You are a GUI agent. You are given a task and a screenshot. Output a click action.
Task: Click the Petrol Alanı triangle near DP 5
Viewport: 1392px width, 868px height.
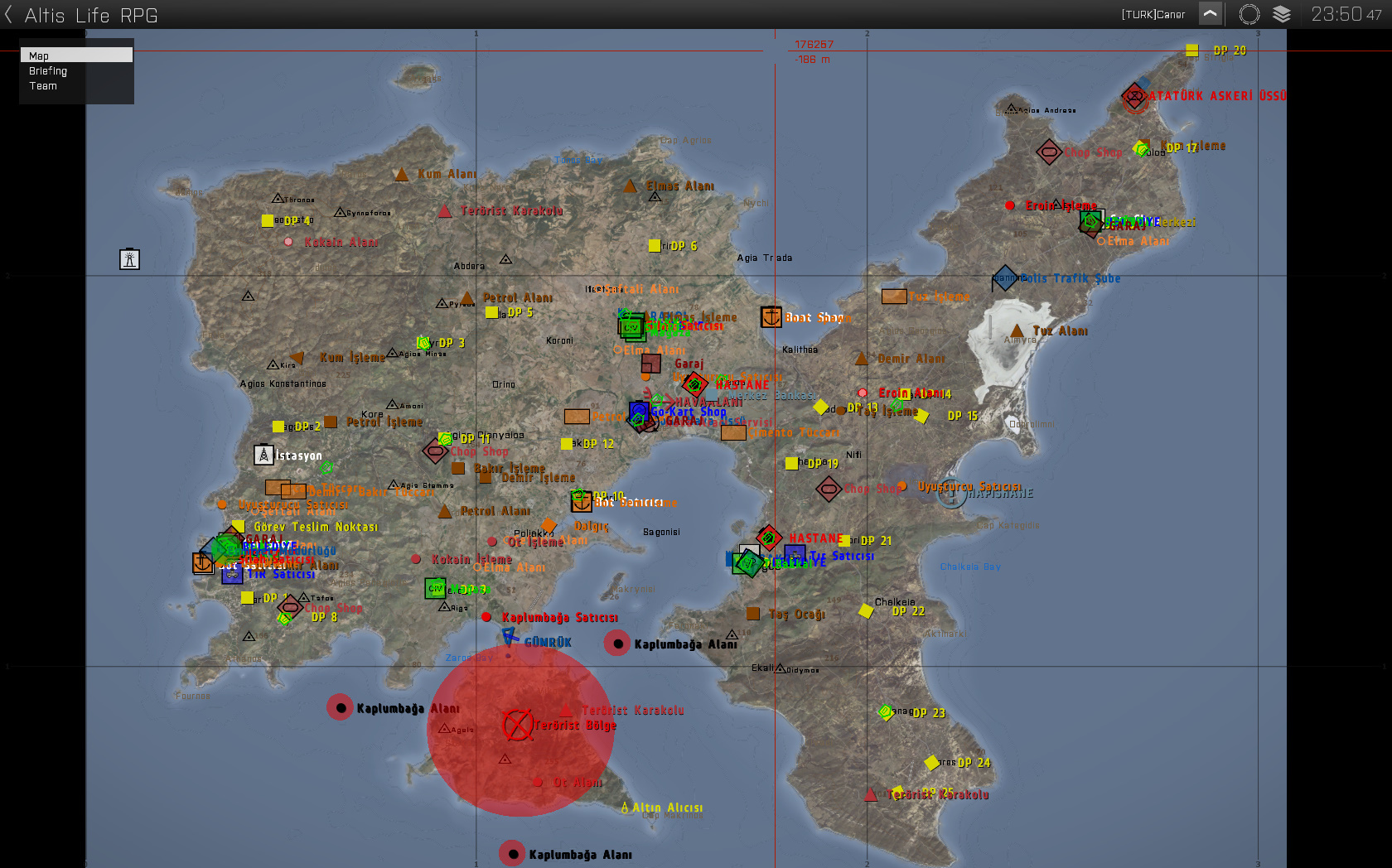point(467,297)
